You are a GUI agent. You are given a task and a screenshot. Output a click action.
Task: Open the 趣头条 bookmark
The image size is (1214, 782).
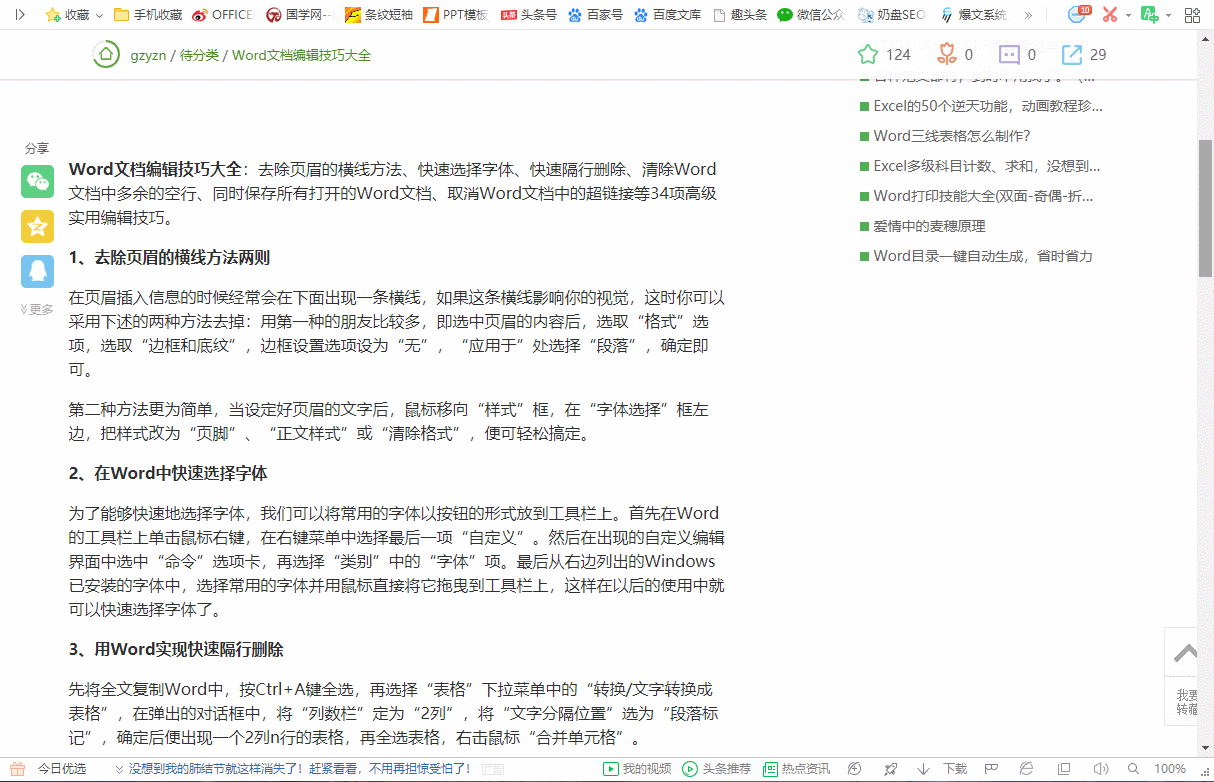coord(740,15)
